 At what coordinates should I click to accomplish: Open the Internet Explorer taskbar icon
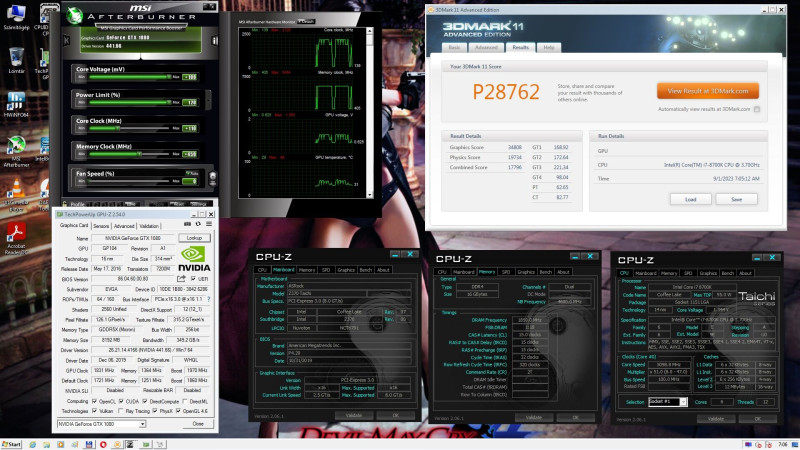pyautogui.click(x=33, y=444)
